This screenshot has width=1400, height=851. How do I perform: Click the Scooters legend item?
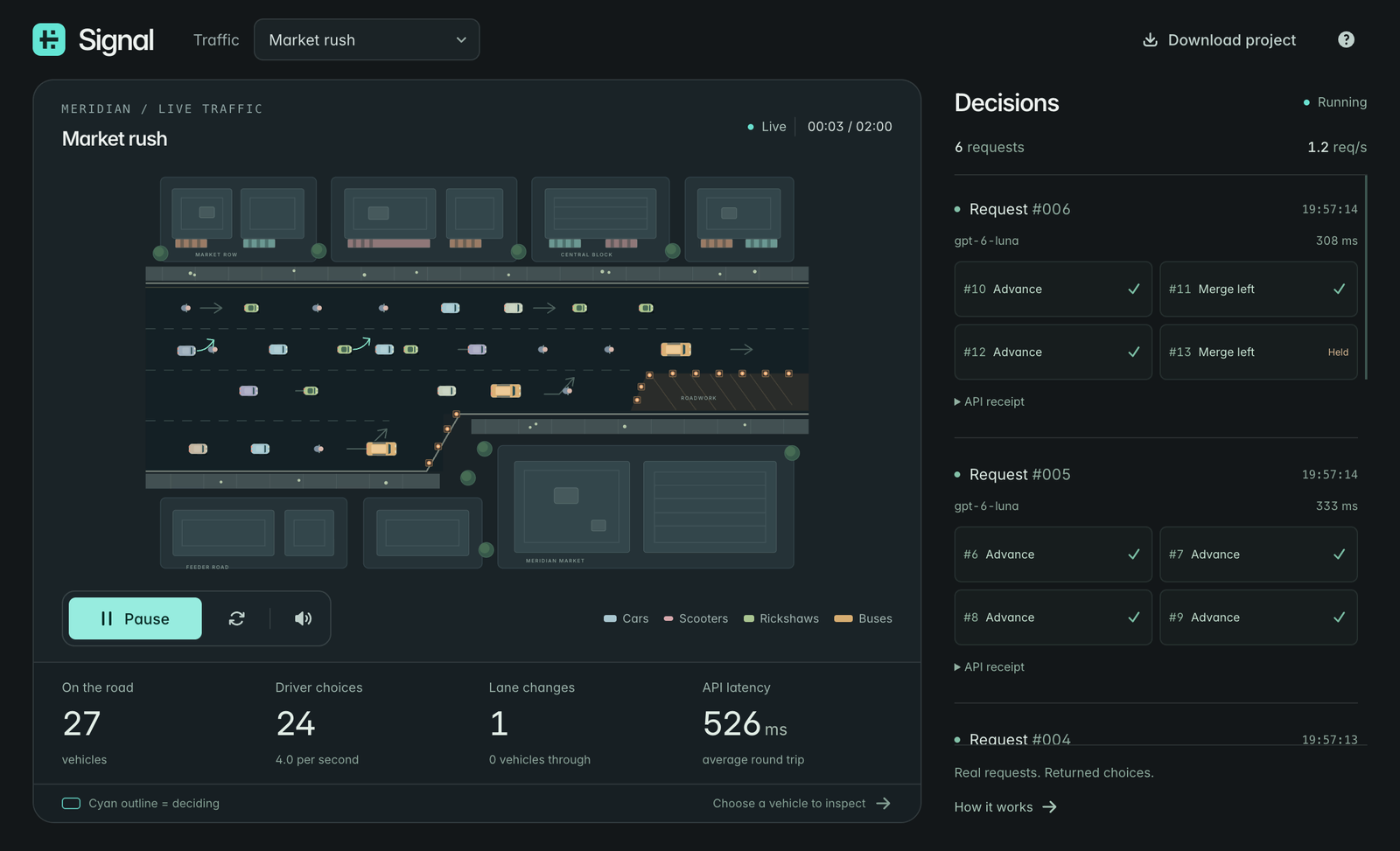(x=696, y=618)
